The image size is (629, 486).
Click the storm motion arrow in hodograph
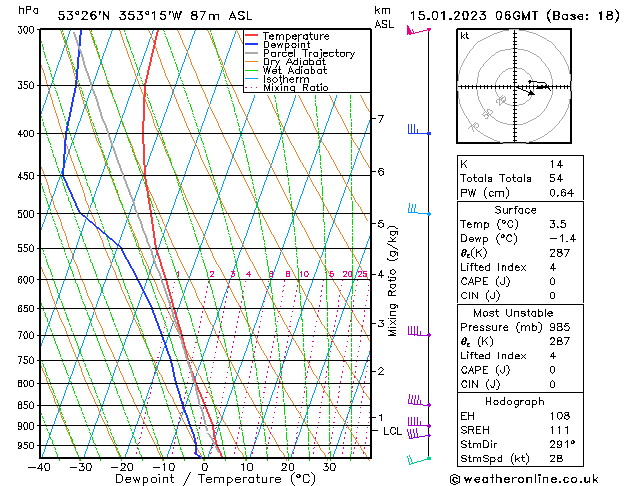pyautogui.click(x=538, y=86)
